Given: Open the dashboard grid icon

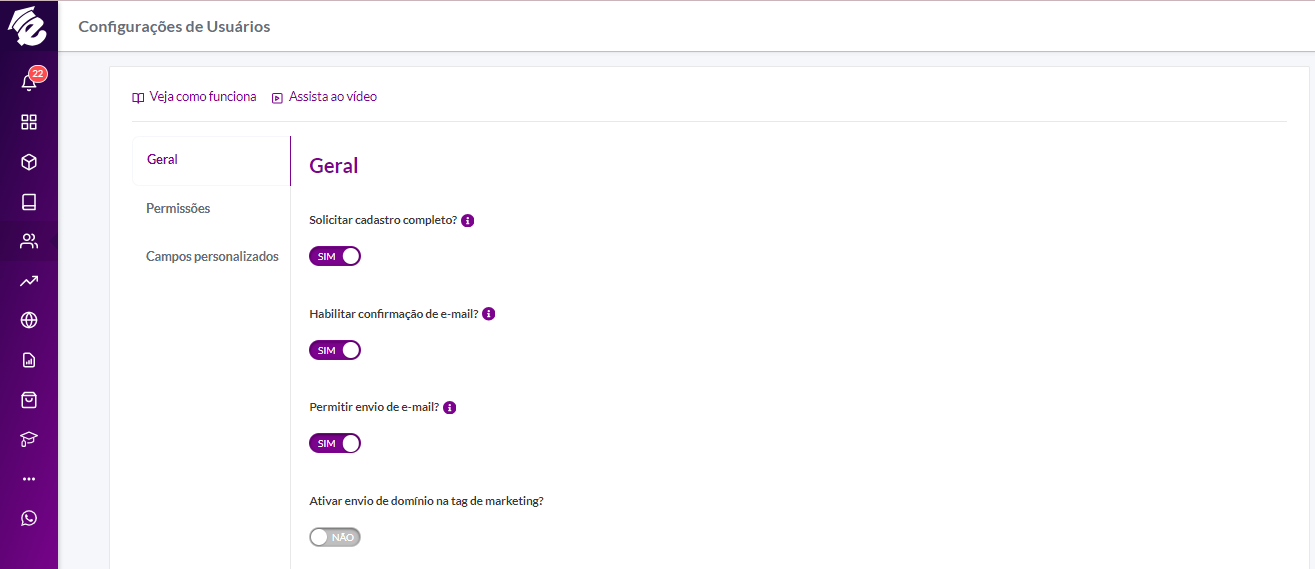Looking at the screenshot, I should coord(29,122).
